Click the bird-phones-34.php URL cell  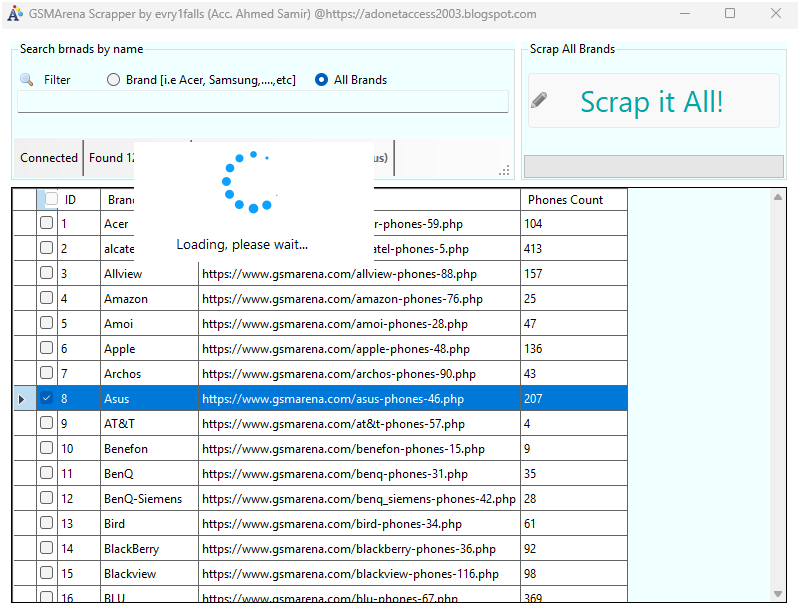tap(359, 524)
